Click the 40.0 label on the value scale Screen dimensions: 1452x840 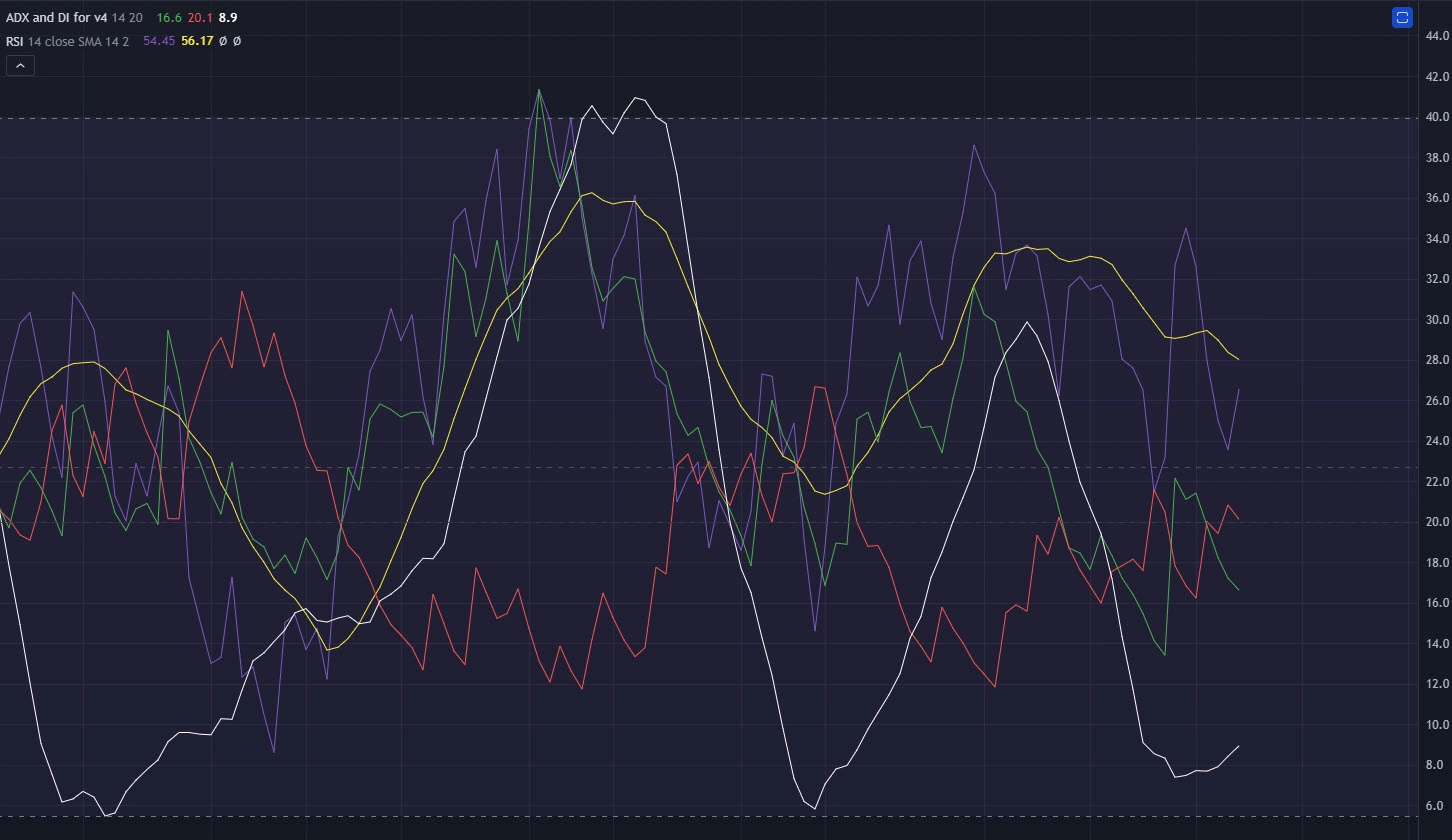point(1435,117)
